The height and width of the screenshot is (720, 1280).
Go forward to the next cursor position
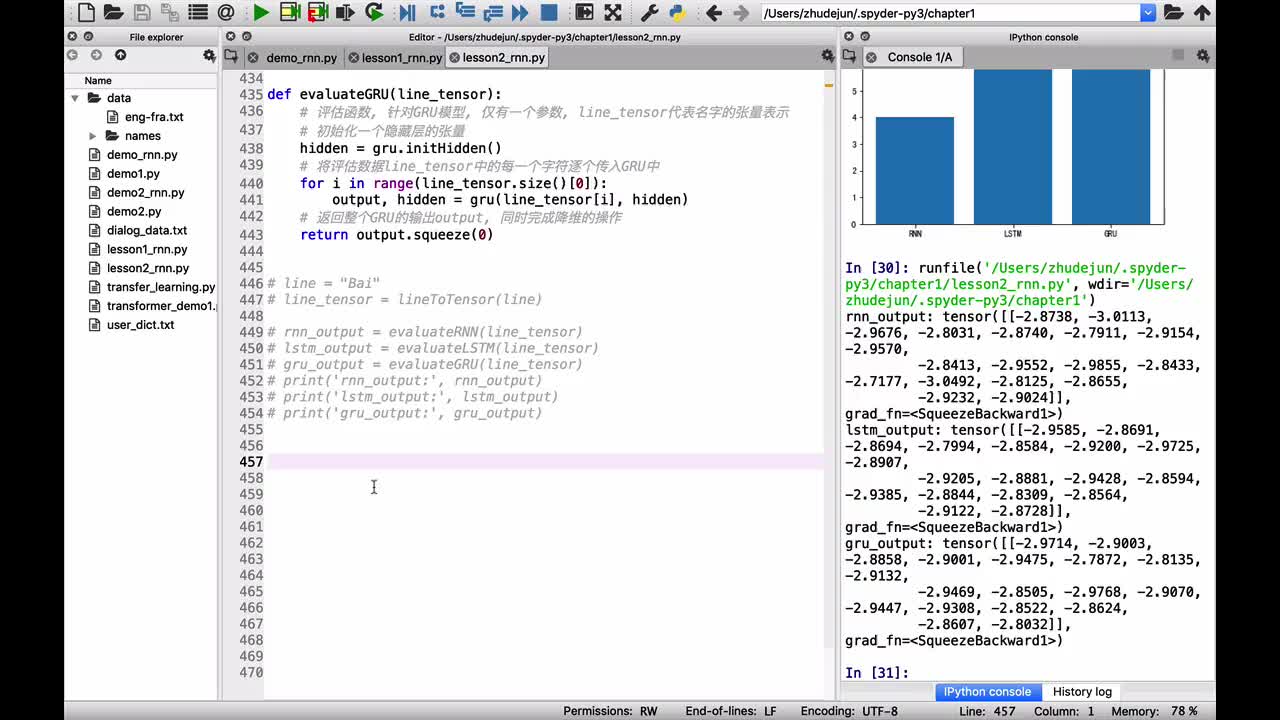741,13
